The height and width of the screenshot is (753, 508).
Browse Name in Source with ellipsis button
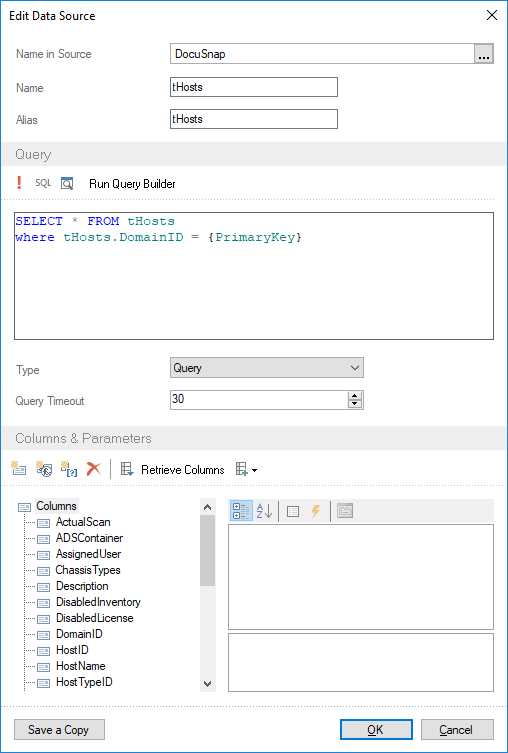pyautogui.click(x=484, y=54)
